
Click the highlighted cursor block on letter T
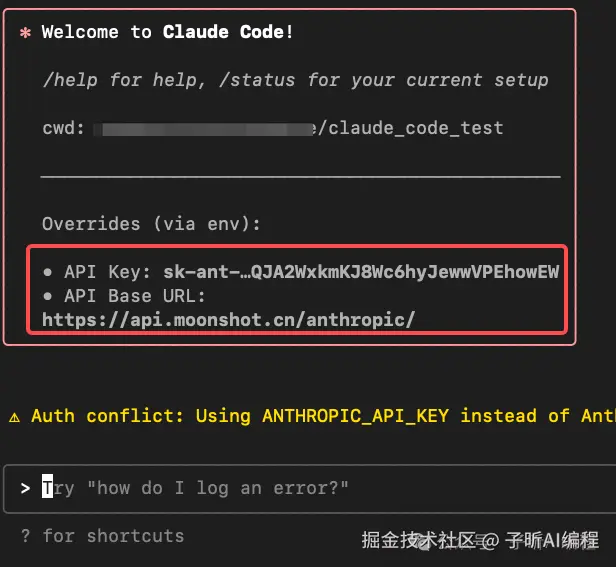click(48, 486)
